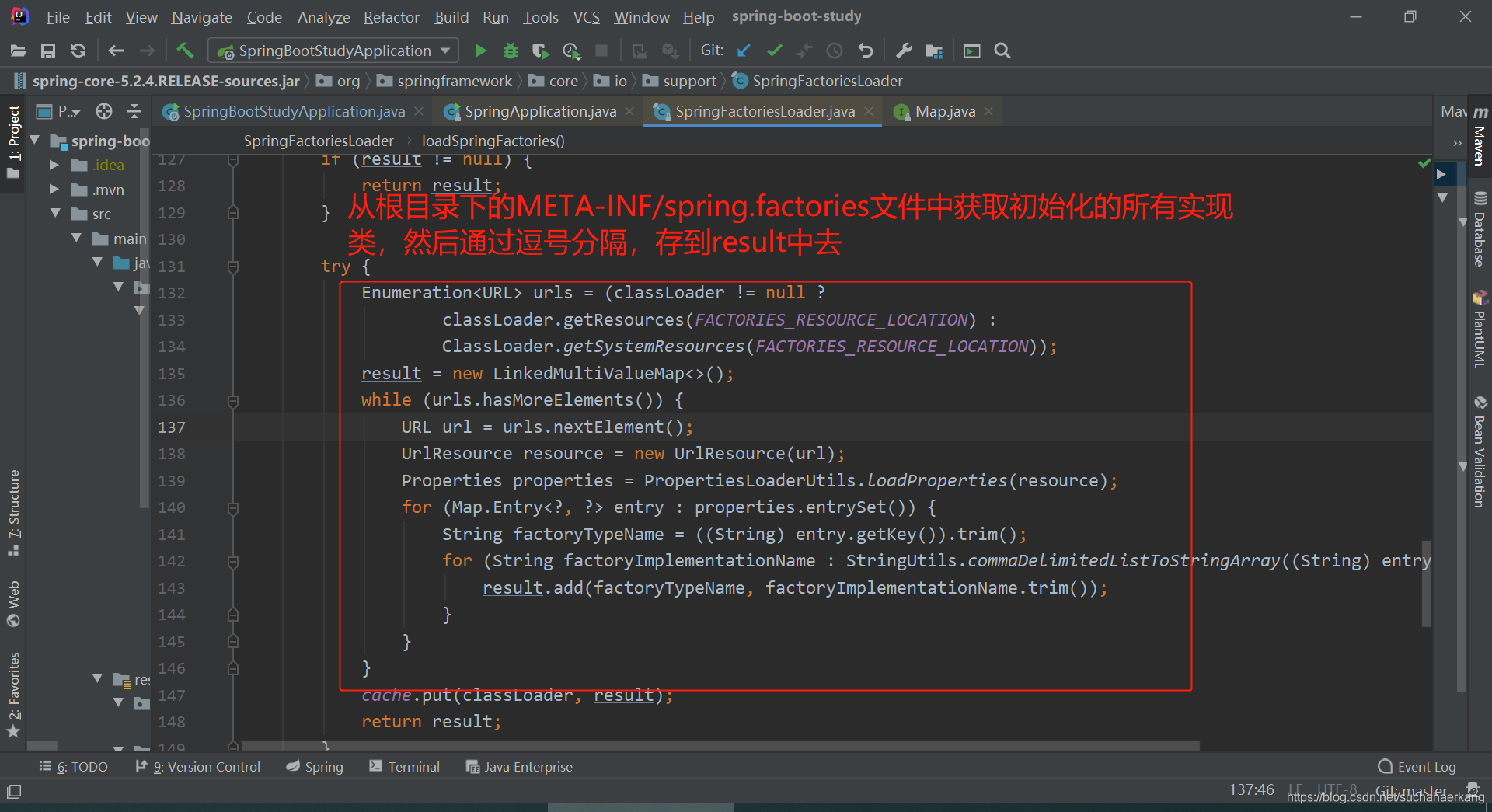Click the Git update project blue arrow
Screen dimensions: 1492x812
click(x=744, y=51)
